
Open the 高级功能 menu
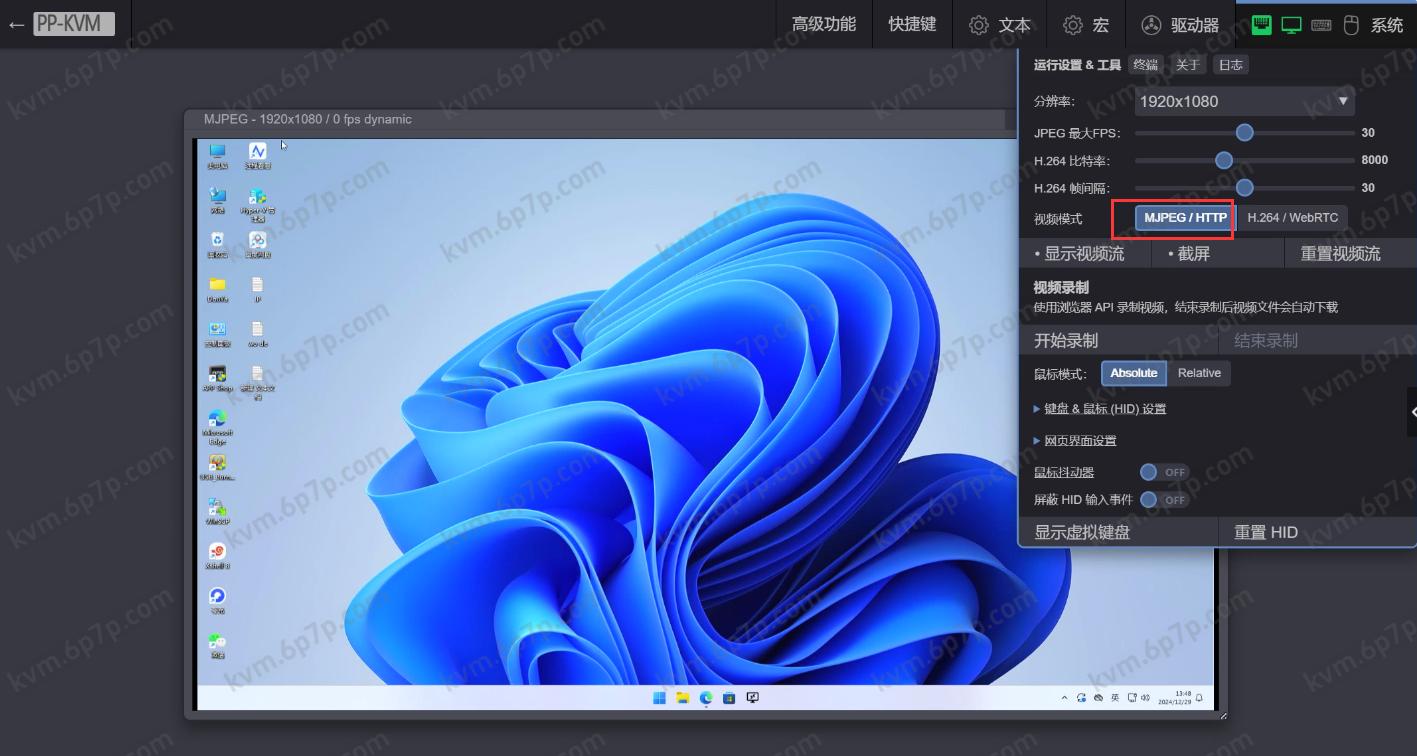(823, 25)
